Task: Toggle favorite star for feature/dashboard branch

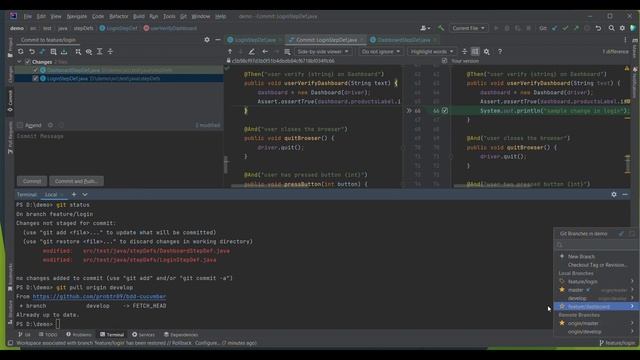Action: 562,307
